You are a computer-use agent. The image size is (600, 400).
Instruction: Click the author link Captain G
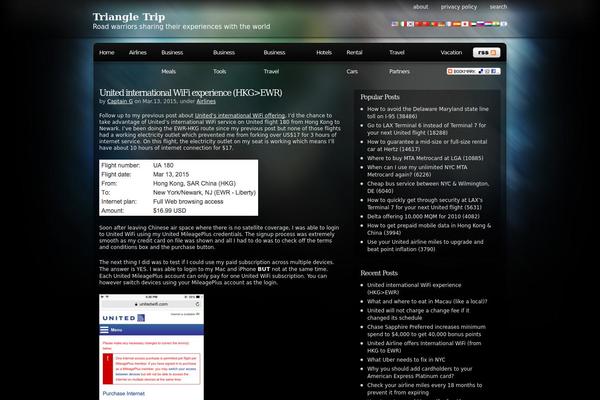click(120, 101)
